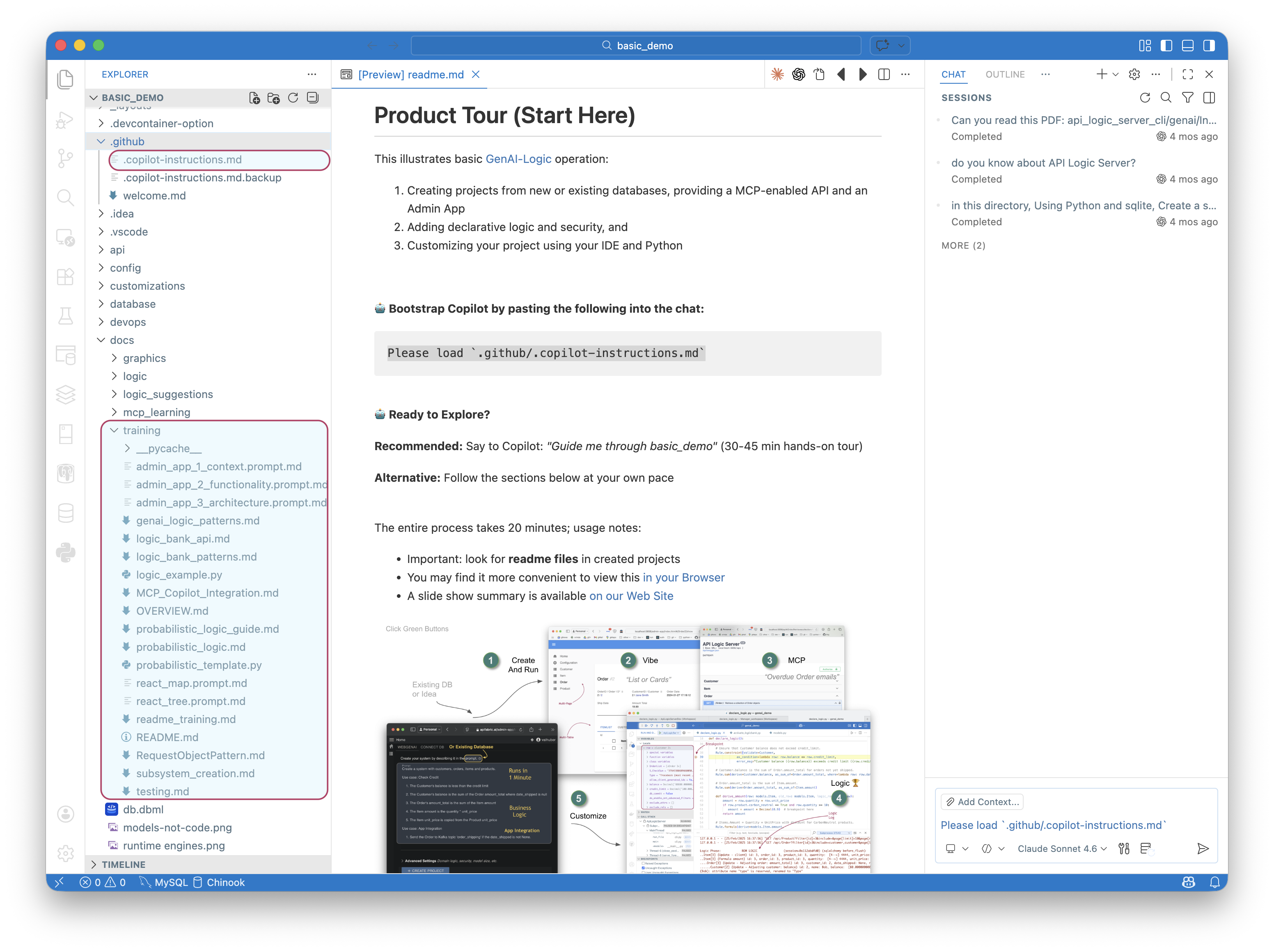Click New File icon in explorer header

(x=254, y=98)
